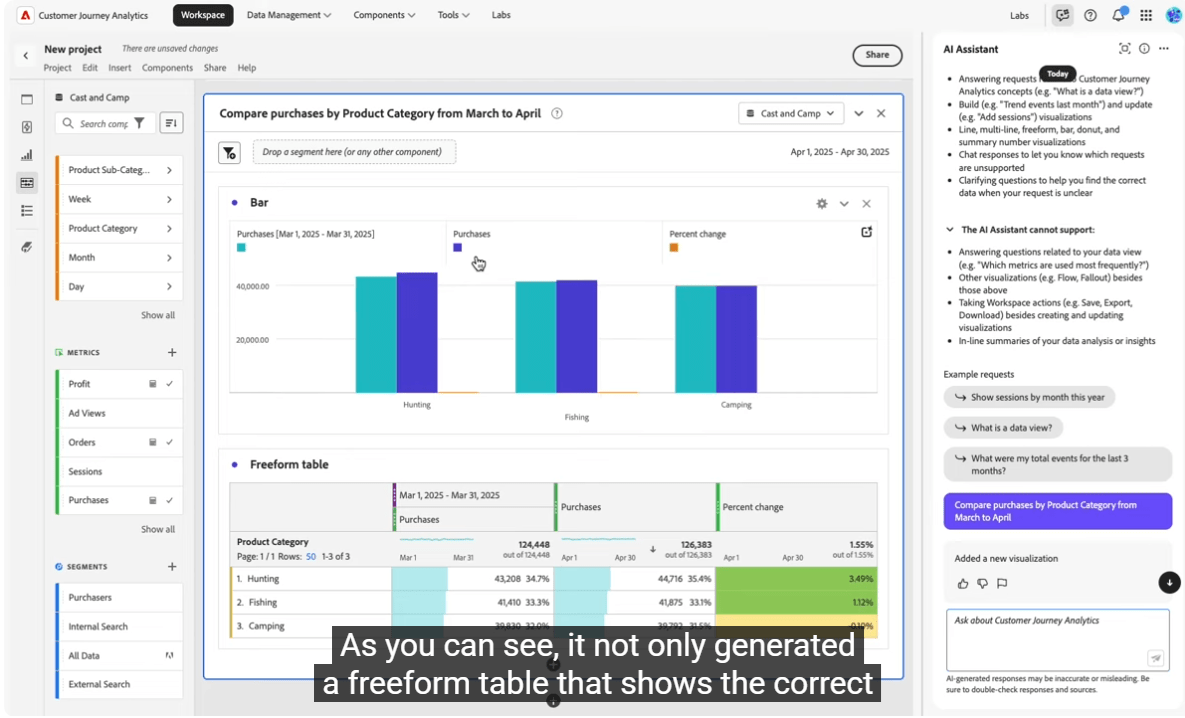Toggle the Purchases legend series
This screenshot has width=1185, height=718.
coord(472,234)
